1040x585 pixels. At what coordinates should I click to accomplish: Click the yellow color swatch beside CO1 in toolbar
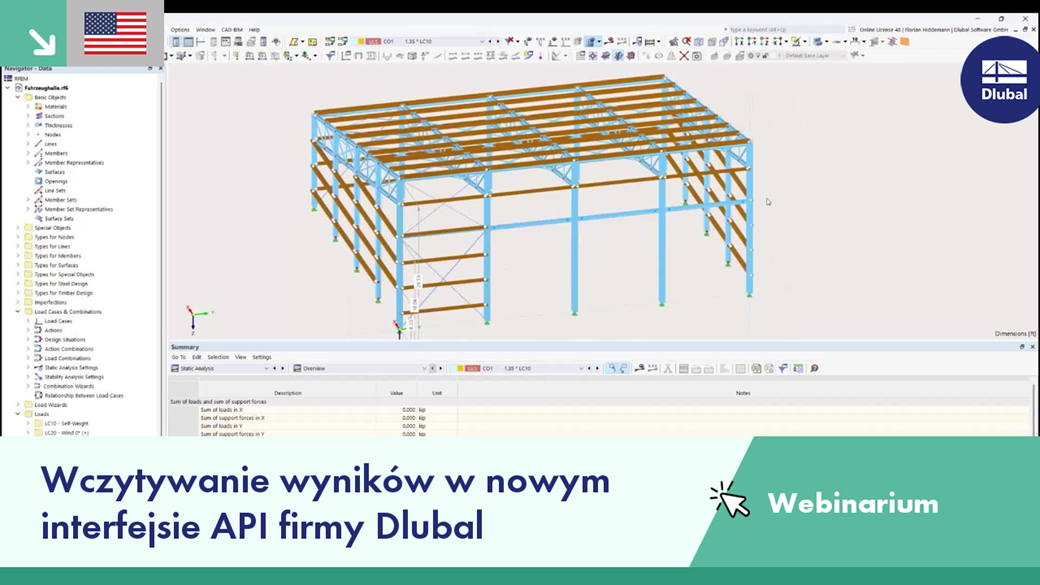click(361, 41)
